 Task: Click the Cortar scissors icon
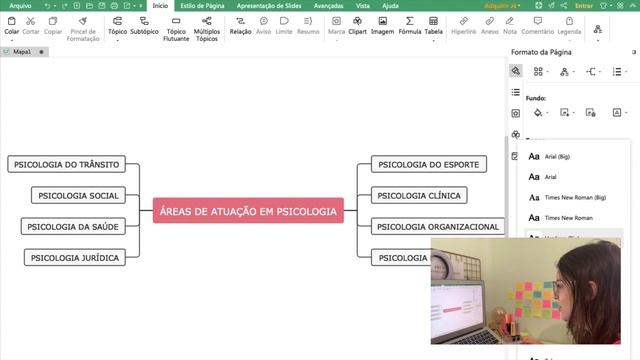point(30,21)
